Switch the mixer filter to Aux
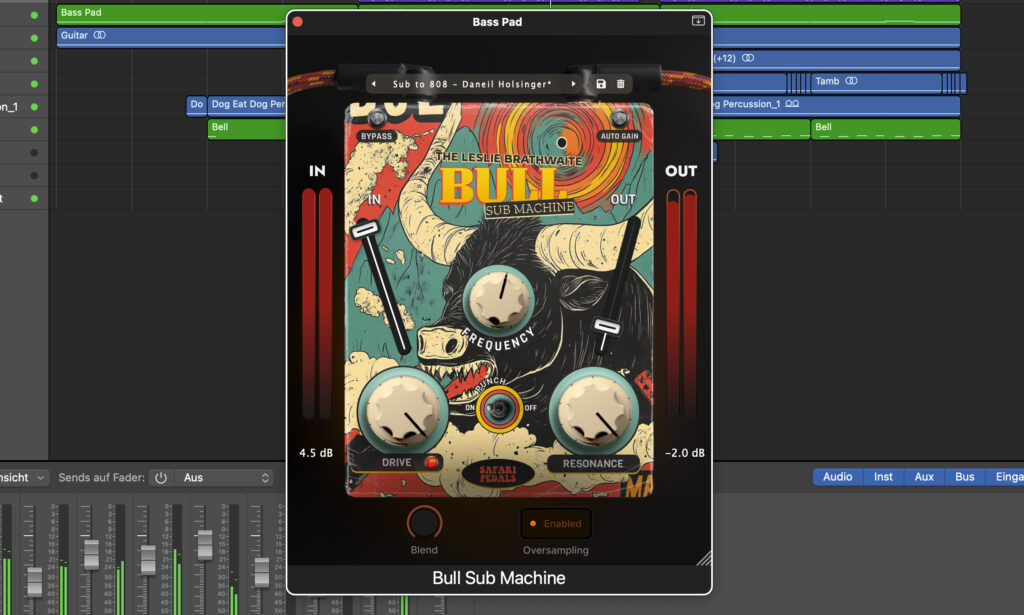Screen dimensions: 1024x615 923,477
